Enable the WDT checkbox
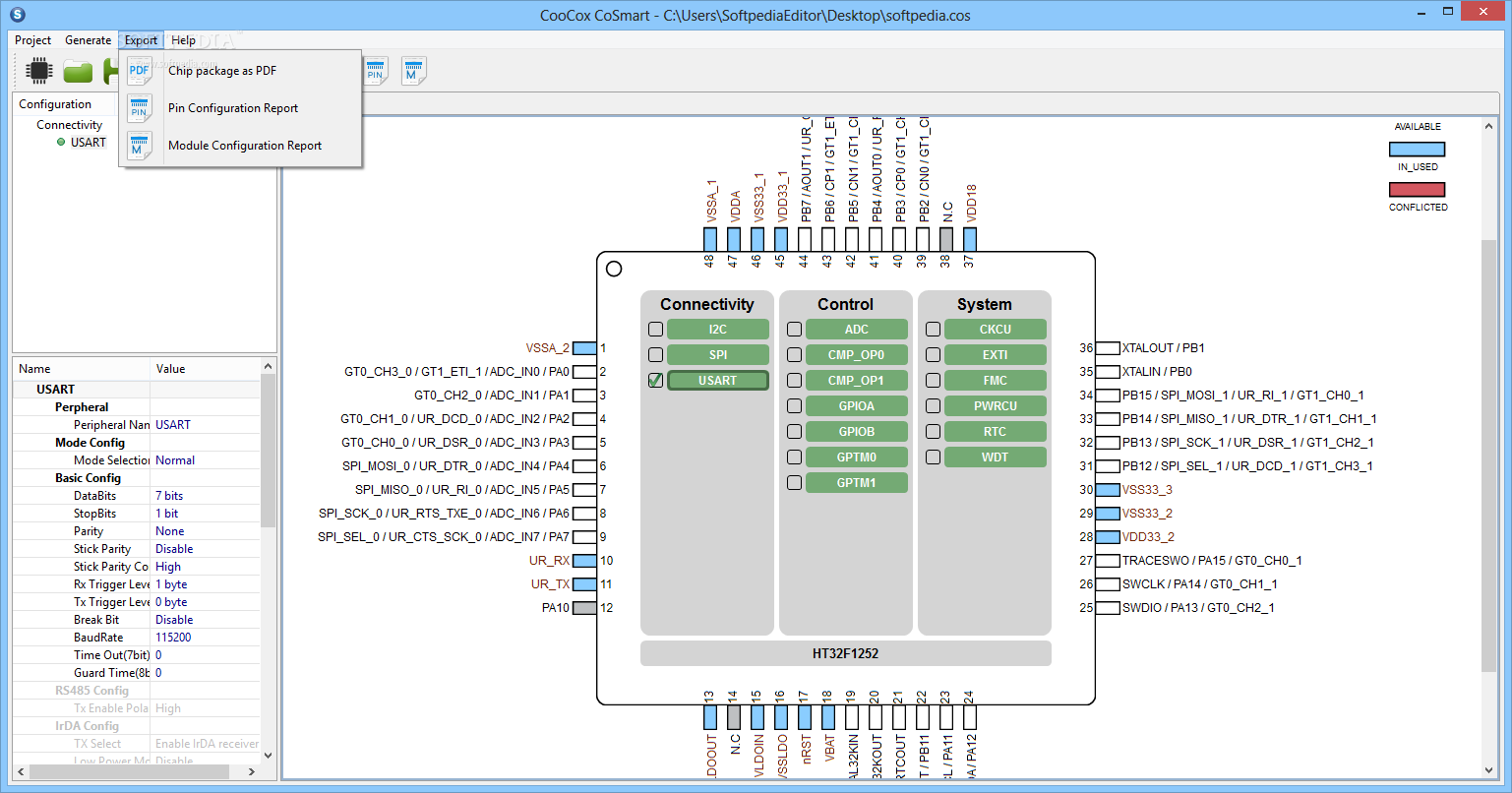The width and height of the screenshot is (1512, 793). [934, 457]
